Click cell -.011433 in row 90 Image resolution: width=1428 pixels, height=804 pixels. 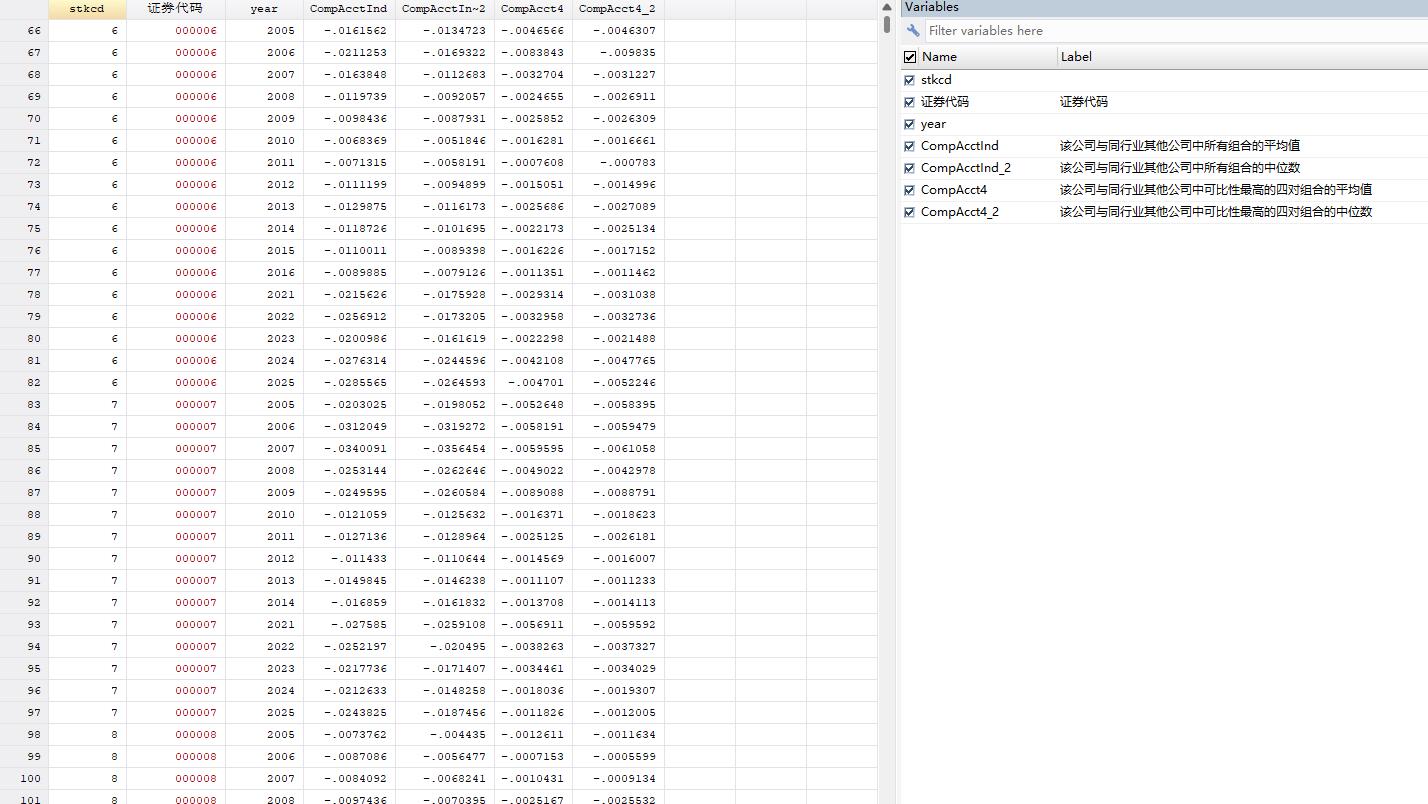[349, 559]
